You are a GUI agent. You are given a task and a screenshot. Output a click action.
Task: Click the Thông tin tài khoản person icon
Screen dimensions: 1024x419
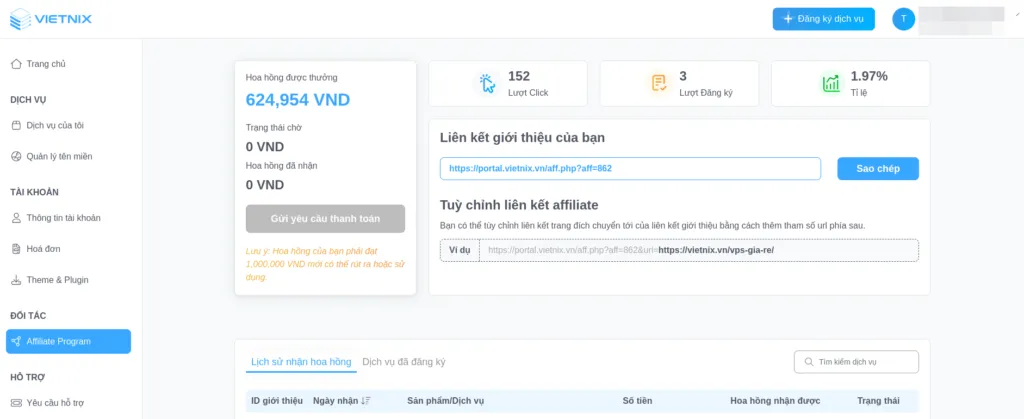(16, 218)
